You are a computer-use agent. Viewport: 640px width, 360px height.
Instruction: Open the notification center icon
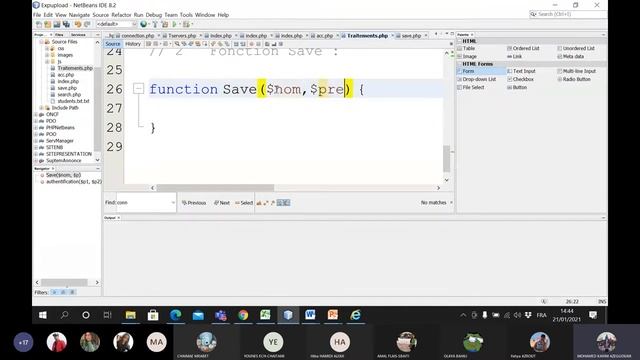593,315
